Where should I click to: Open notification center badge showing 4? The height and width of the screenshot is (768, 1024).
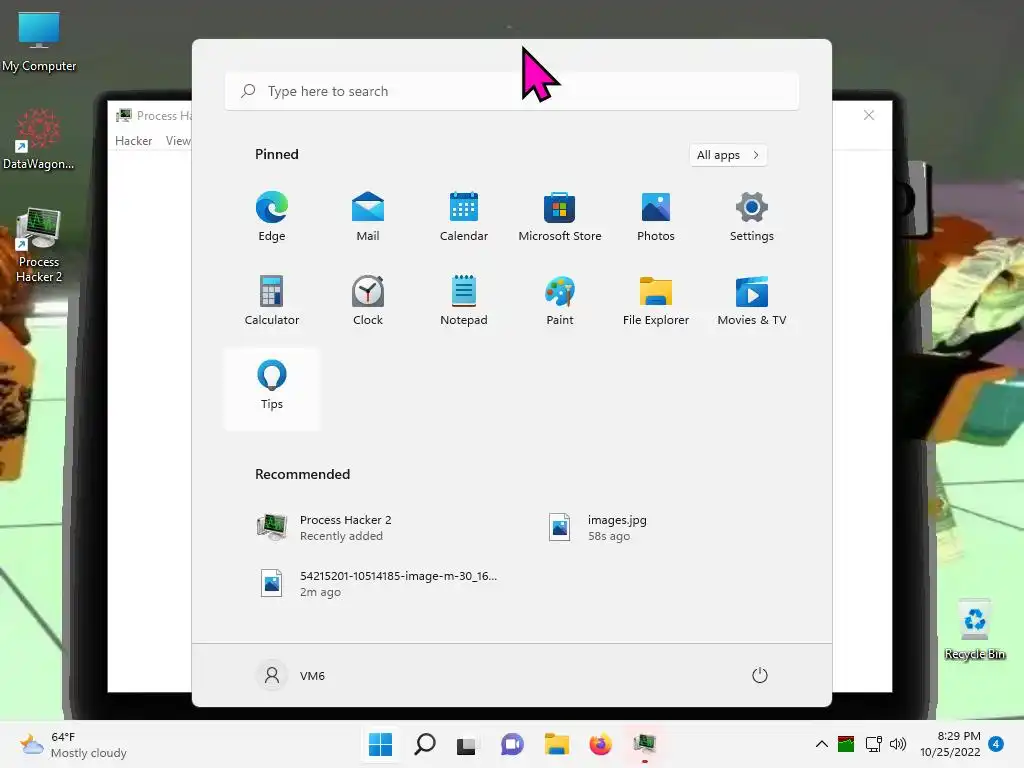point(996,744)
